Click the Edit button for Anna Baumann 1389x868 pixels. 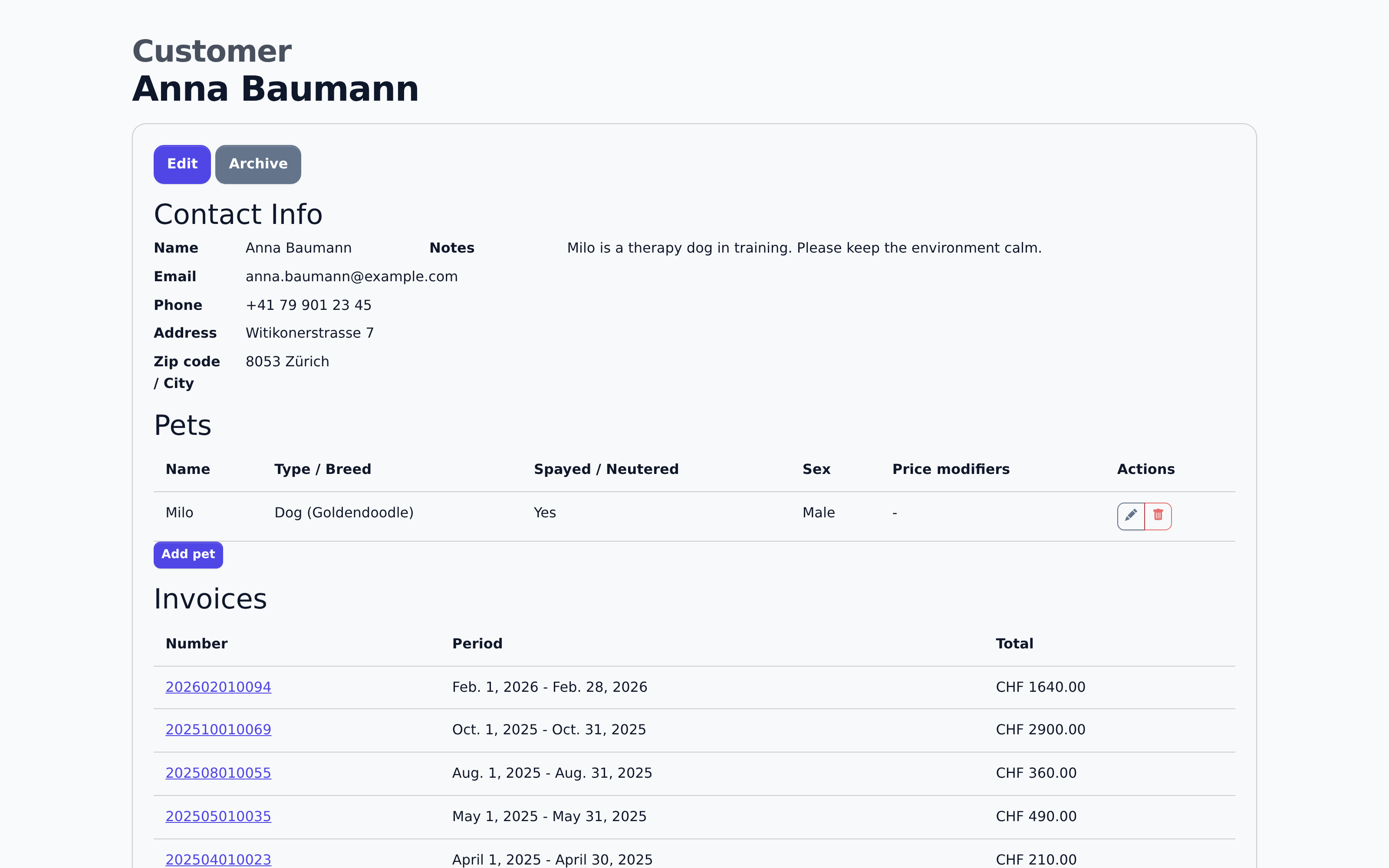point(181,164)
